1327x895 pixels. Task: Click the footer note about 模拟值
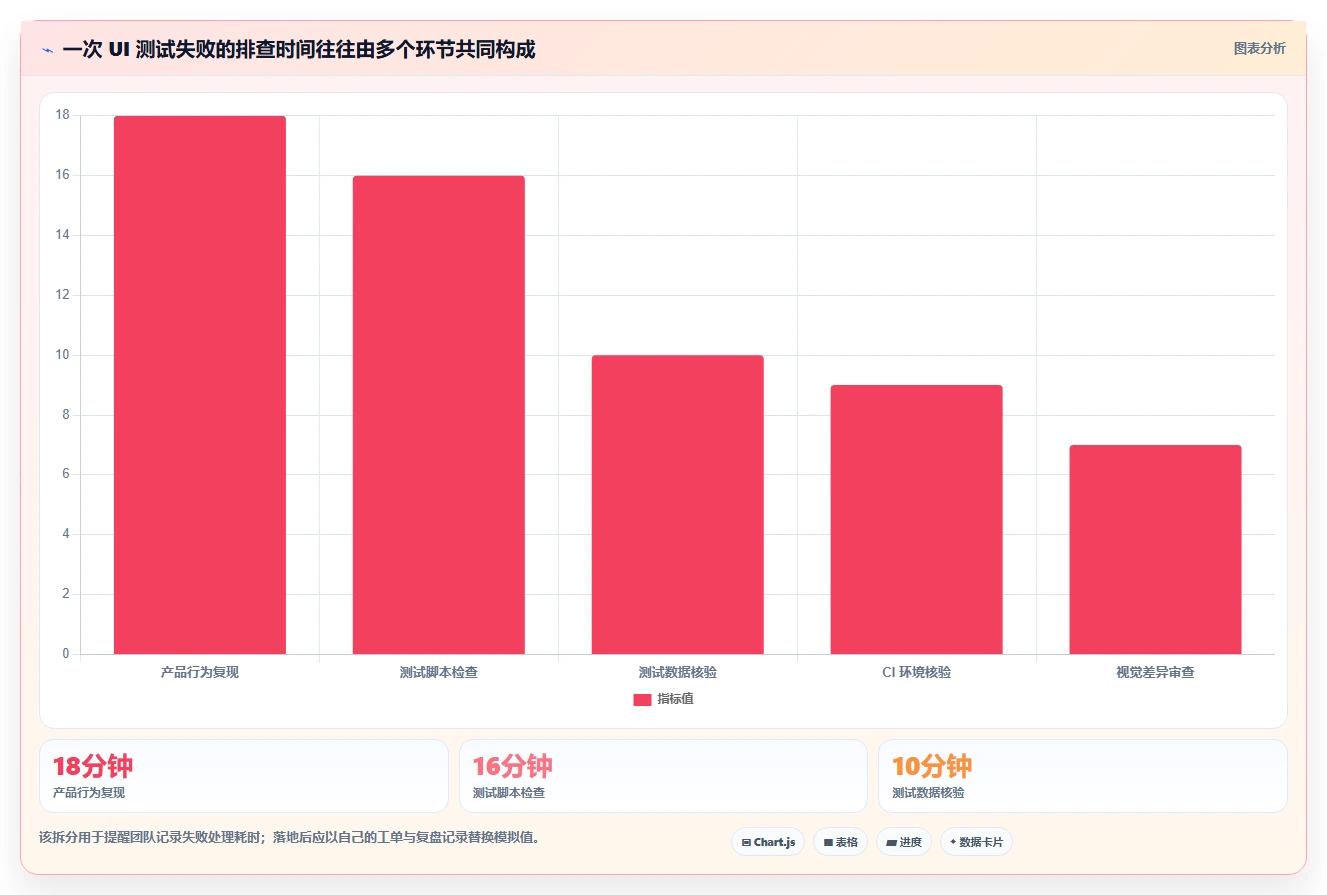289,837
